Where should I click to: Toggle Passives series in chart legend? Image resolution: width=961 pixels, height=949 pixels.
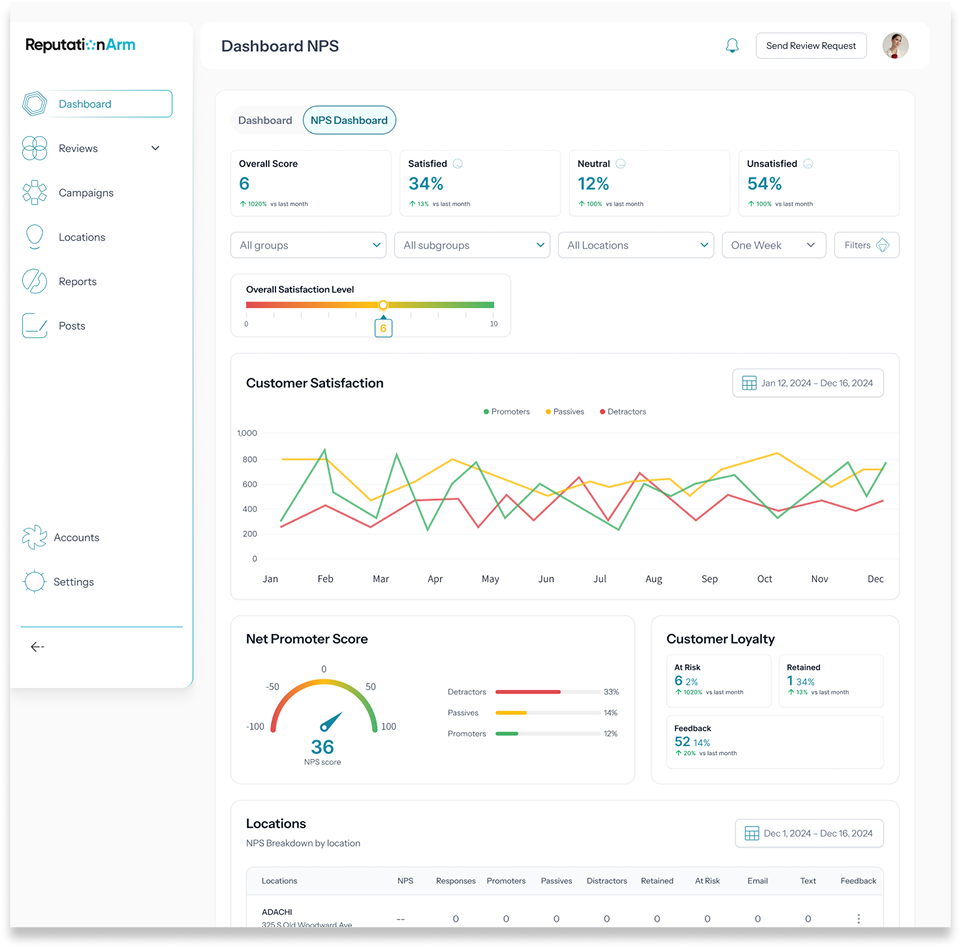click(x=564, y=412)
